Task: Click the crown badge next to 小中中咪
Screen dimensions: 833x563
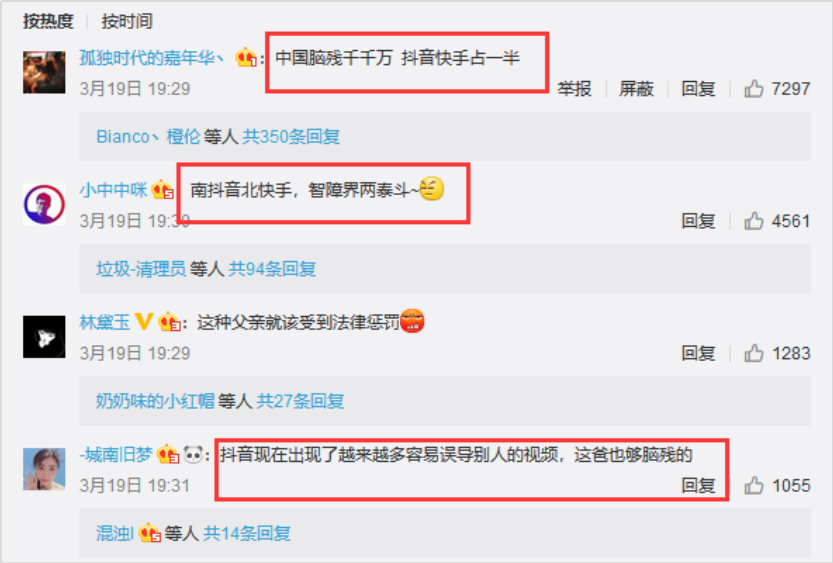Action: point(163,190)
